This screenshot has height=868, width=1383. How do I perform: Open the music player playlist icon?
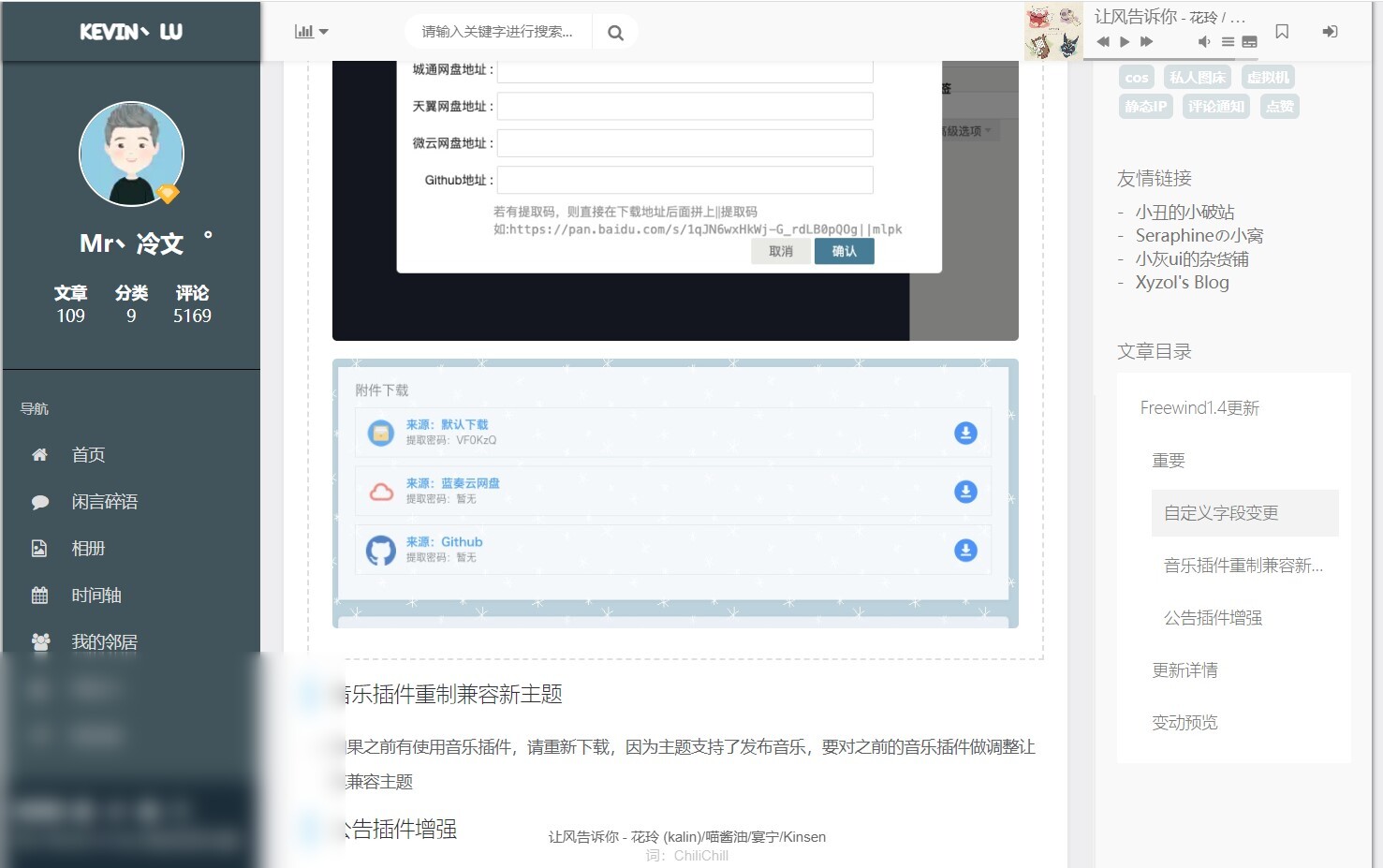point(1229,41)
